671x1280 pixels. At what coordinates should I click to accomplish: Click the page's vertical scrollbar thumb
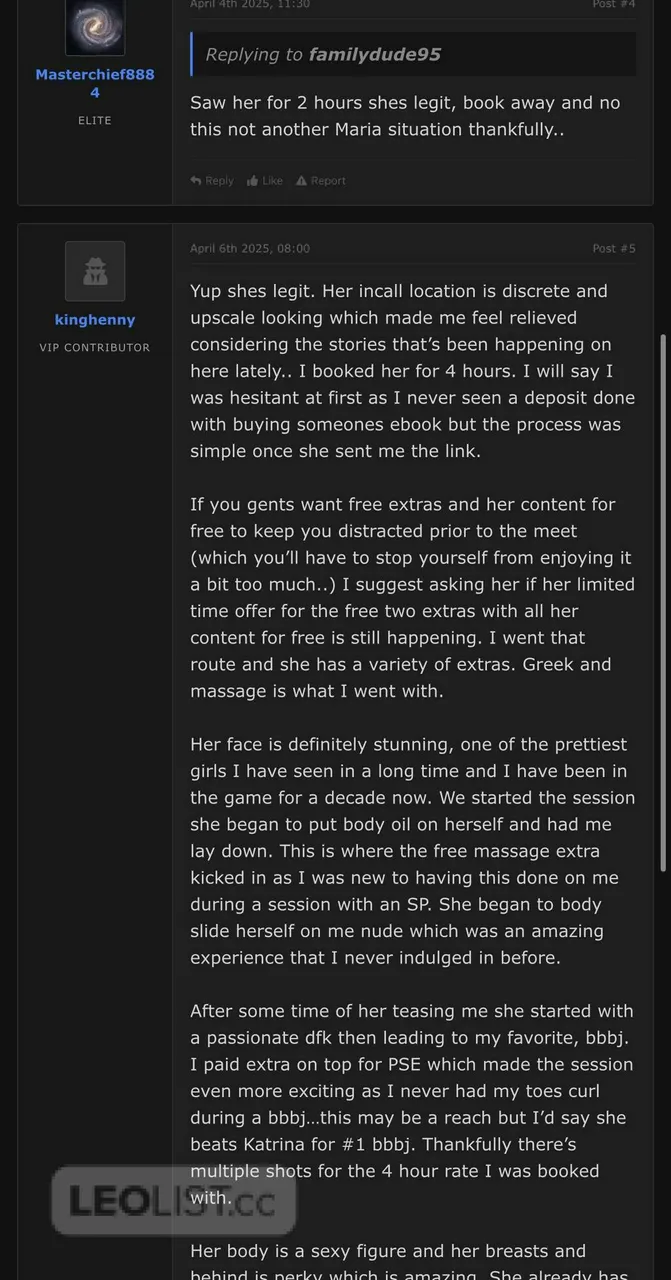[x=661, y=600]
